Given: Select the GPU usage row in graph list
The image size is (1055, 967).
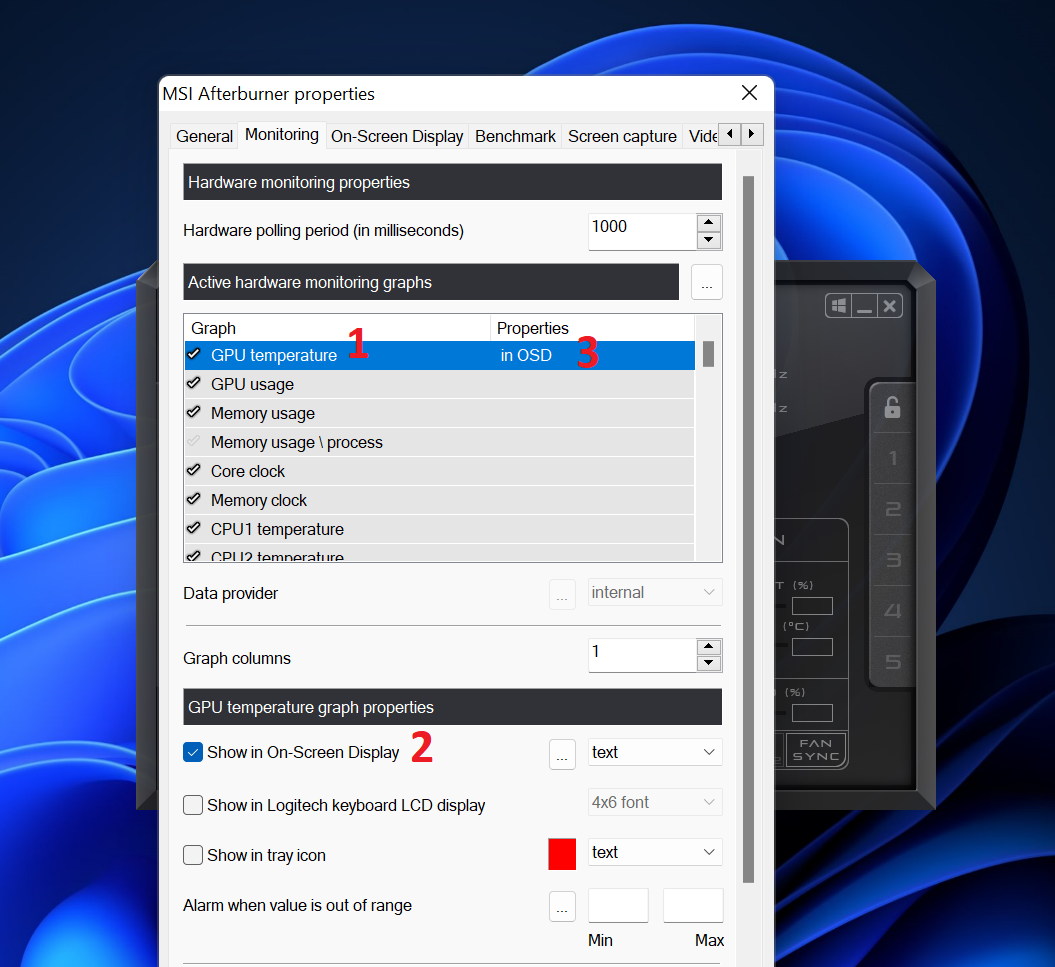Looking at the screenshot, I should coord(439,384).
